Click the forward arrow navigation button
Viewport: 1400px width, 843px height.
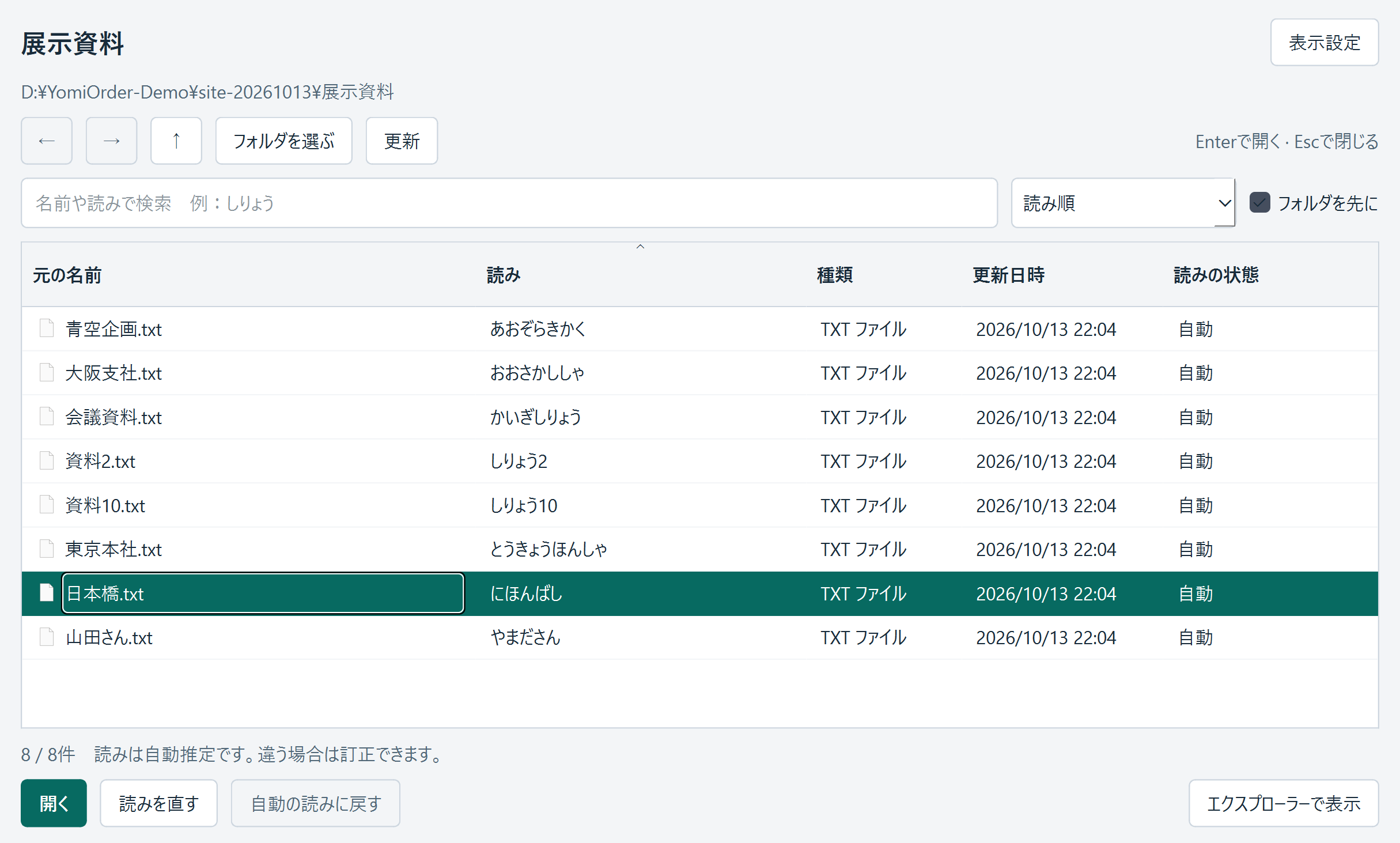point(111,141)
